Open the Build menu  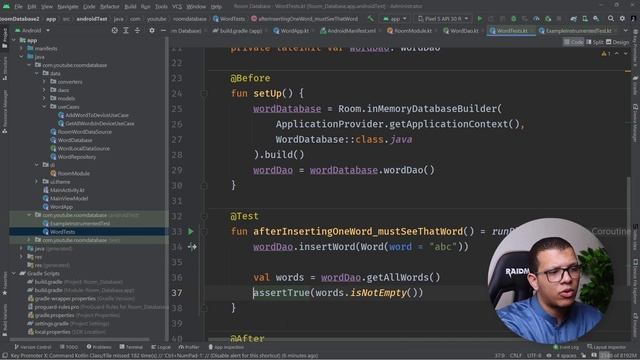pyautogui.click(x=130, y=7)
